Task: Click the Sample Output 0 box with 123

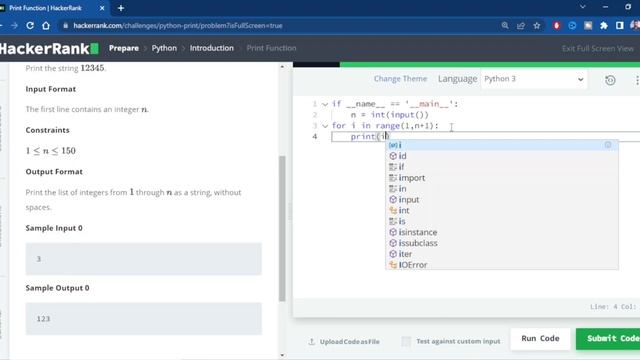Action: pyautogui.click(x=144, y=319)
